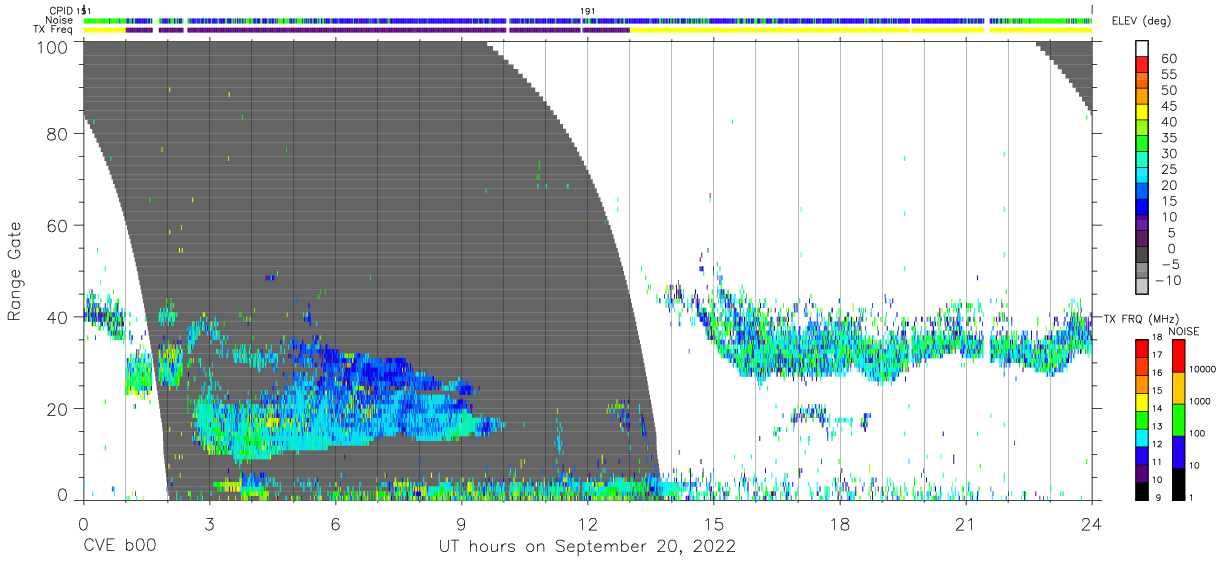Image resolution: width=1228 pixels, height=567 pixels.
Task: Click the '80' y-axis range gate tick
Action: 58,135
